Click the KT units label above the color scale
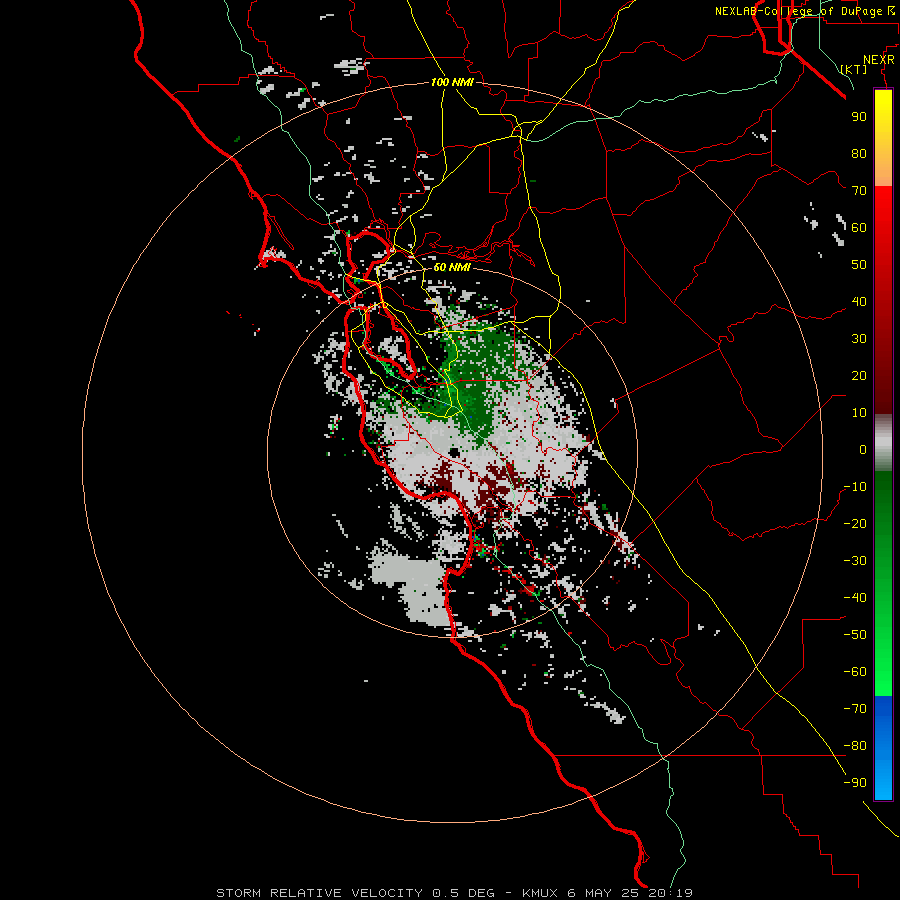 (854, 69)
